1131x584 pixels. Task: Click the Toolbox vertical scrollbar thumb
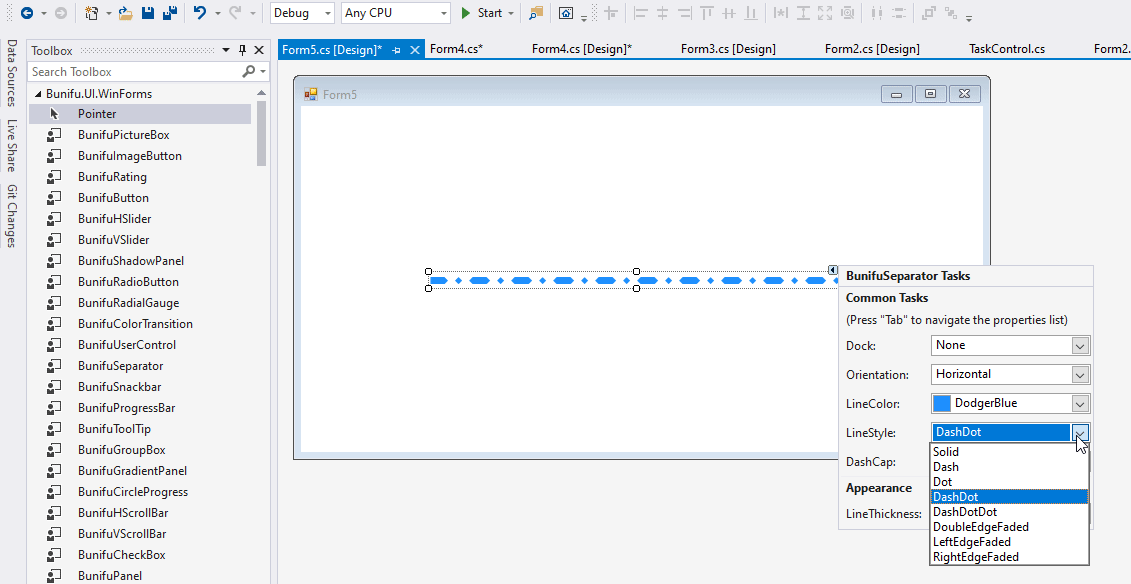coord(261,133)
